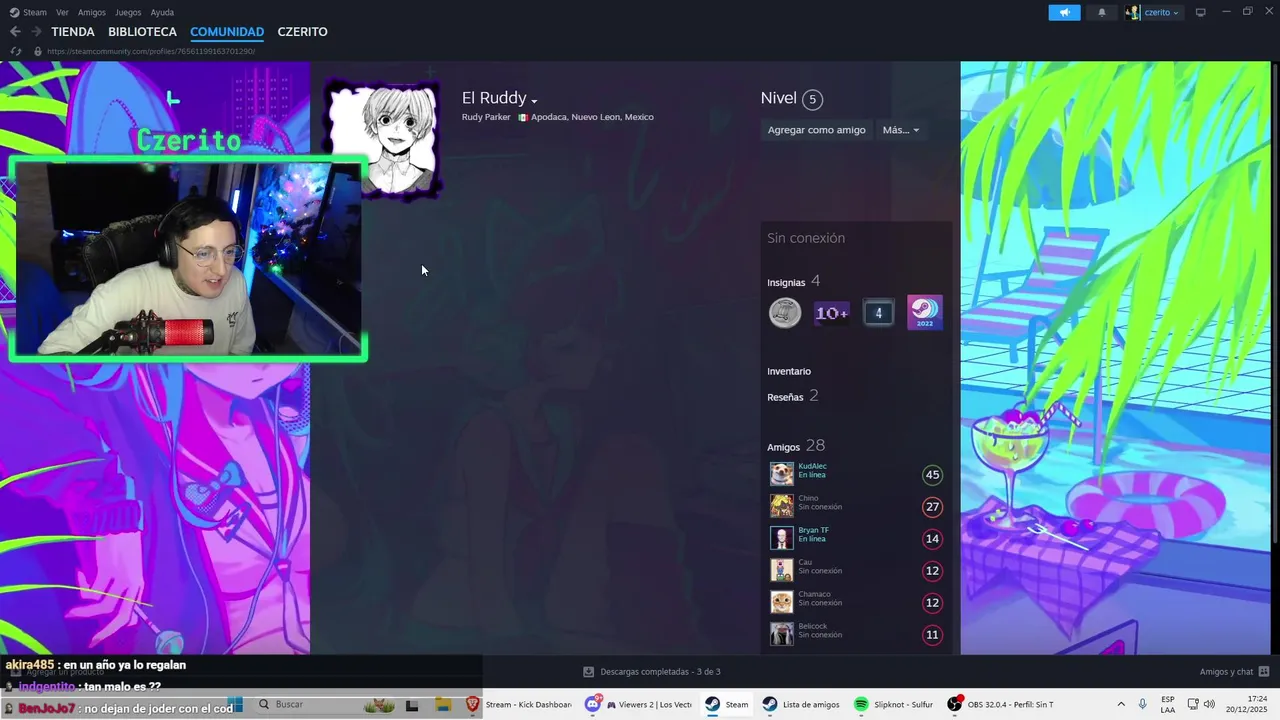This screenshot has width=1280, height=720.
Task: Open Lista de amigos taskbar window
Action: [801, 704]
